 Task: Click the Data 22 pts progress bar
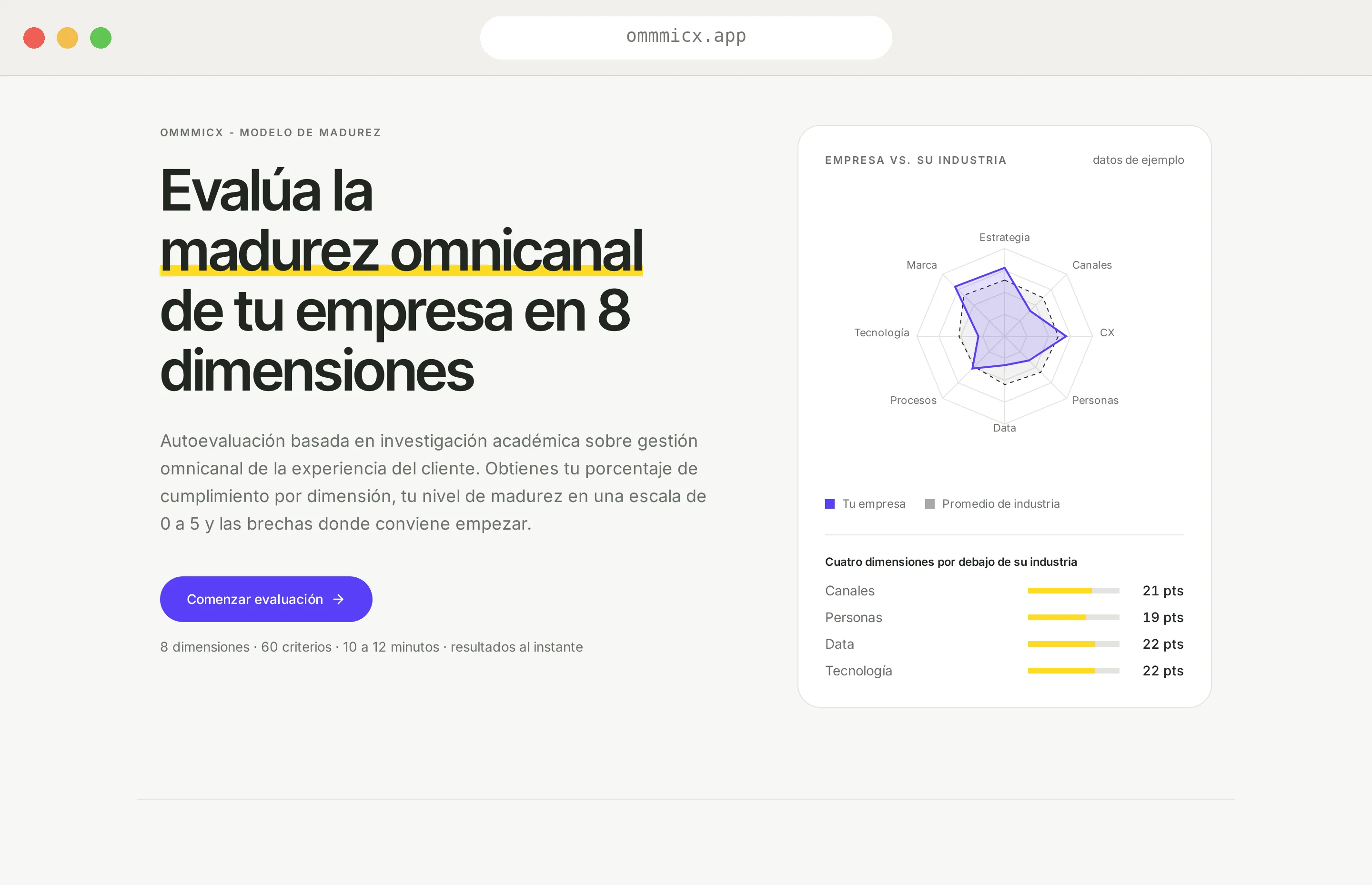(x=1073, y=644)
